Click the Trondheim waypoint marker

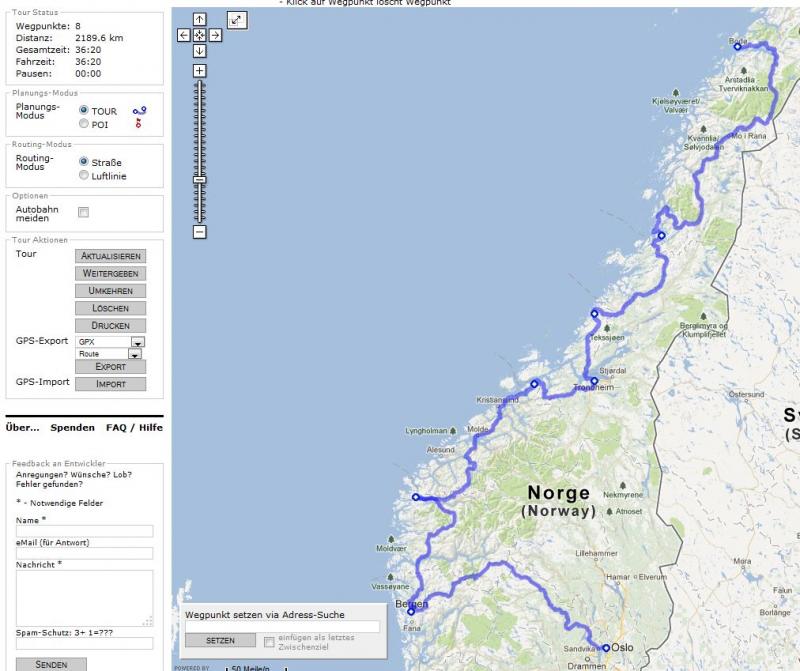(x=594, y=381)
